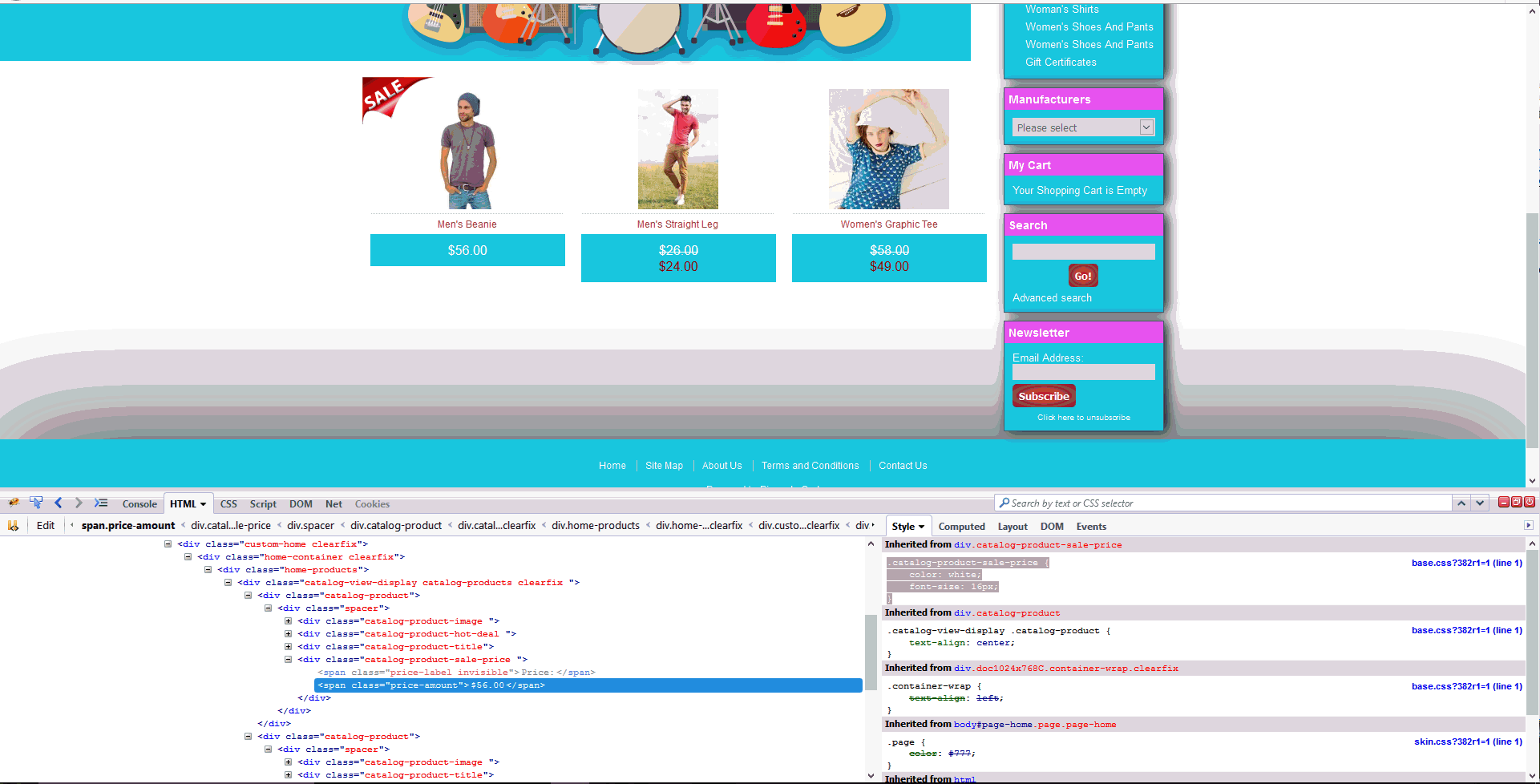
Task: Go back using the Firebug back arrow
Action: point(58,503)
